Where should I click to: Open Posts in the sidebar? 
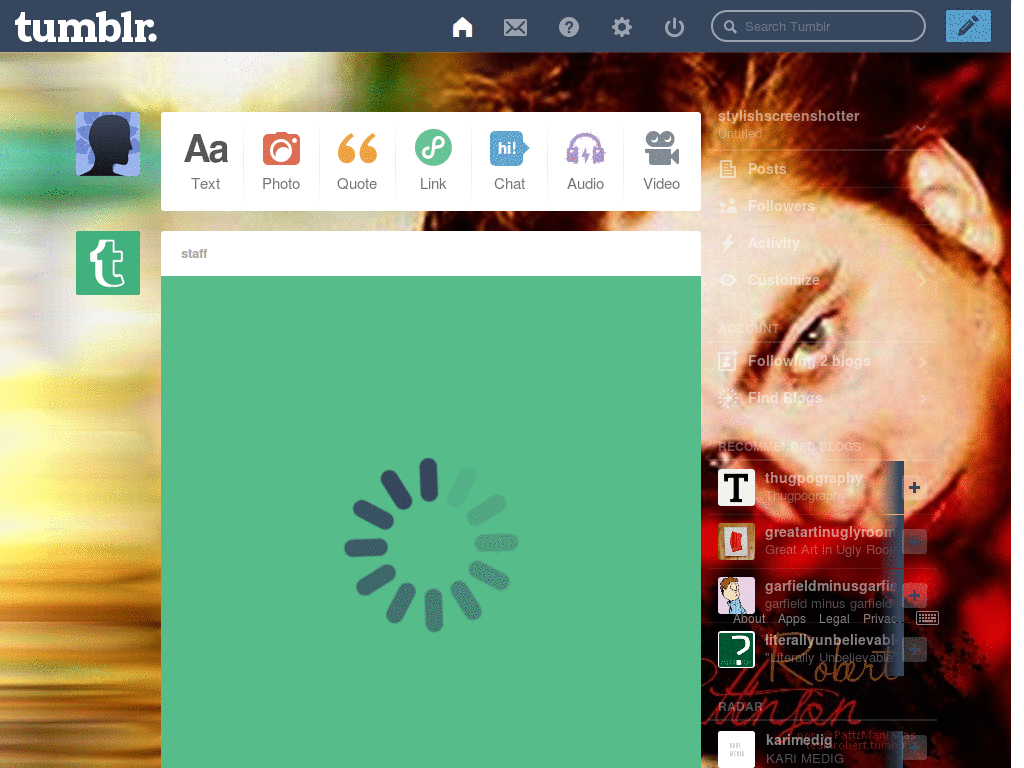click(767, 168)
